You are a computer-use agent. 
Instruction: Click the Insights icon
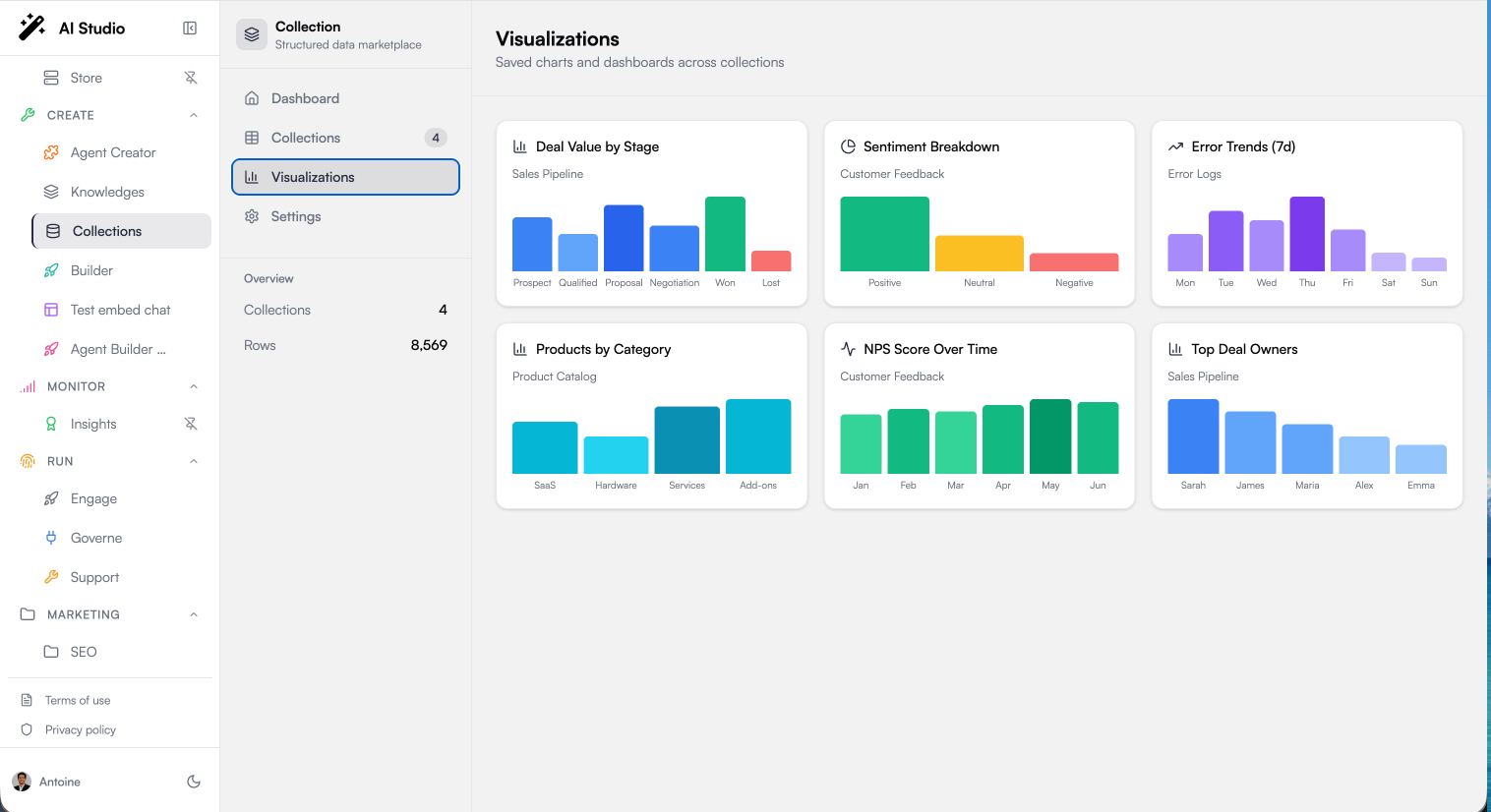point(51,424)
